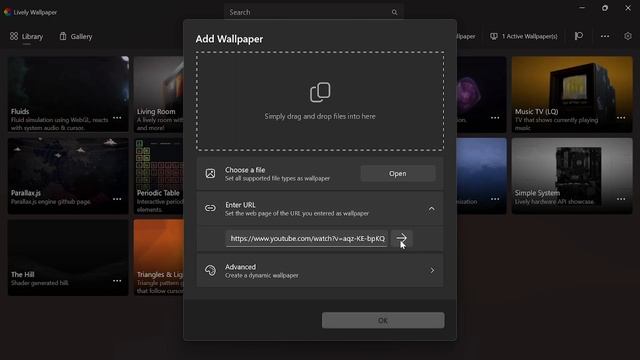This screenshot has width=640, height=360.
Task: Select the Periodic Table wallpaper thumbnail
Action: [x=159, y=176]
